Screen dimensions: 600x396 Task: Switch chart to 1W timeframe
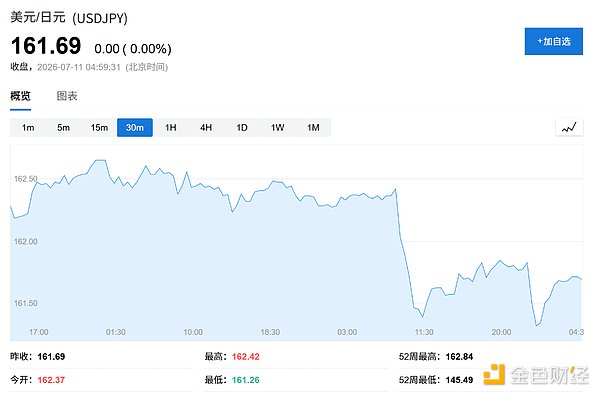point(277,127)
